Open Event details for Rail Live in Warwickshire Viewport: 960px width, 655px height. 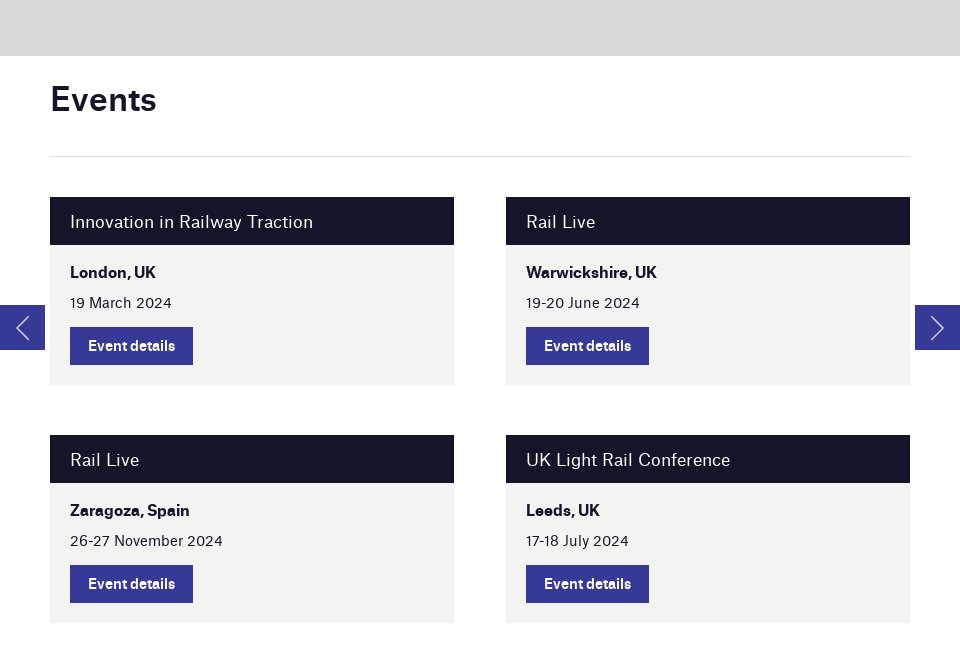[587, 345]
